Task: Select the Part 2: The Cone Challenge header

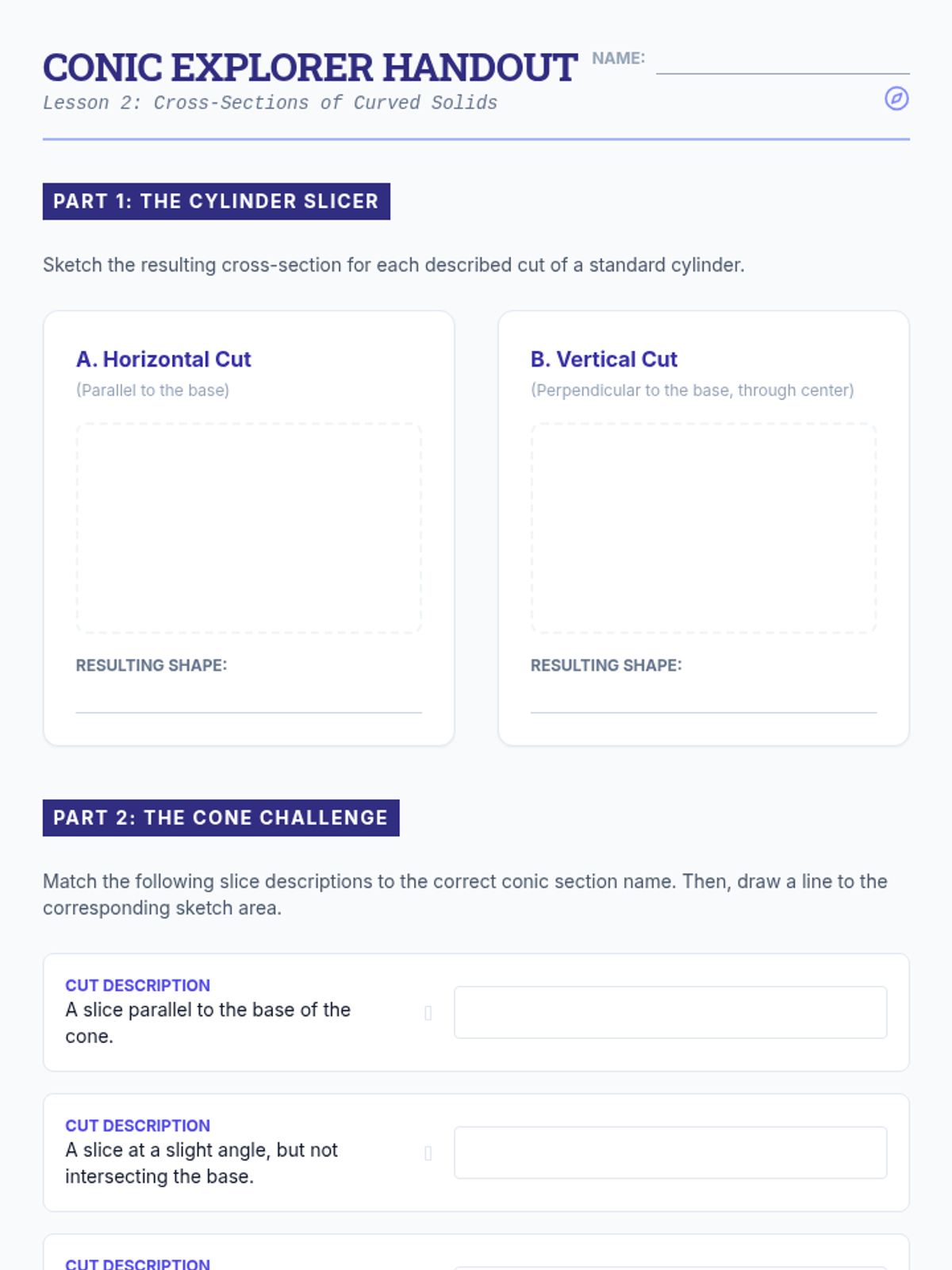Action: pos(221,818)
